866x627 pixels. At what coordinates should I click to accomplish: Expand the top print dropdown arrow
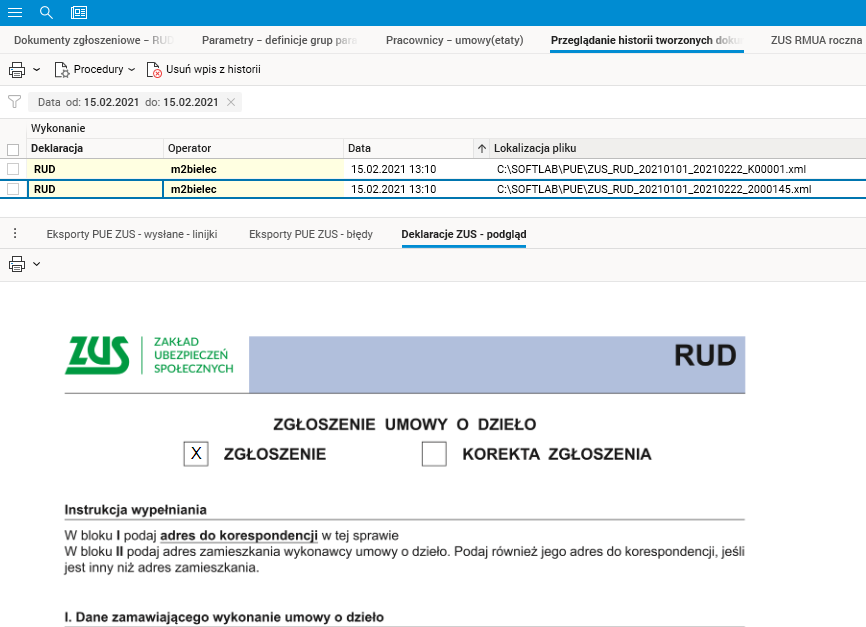click(36, 70)
